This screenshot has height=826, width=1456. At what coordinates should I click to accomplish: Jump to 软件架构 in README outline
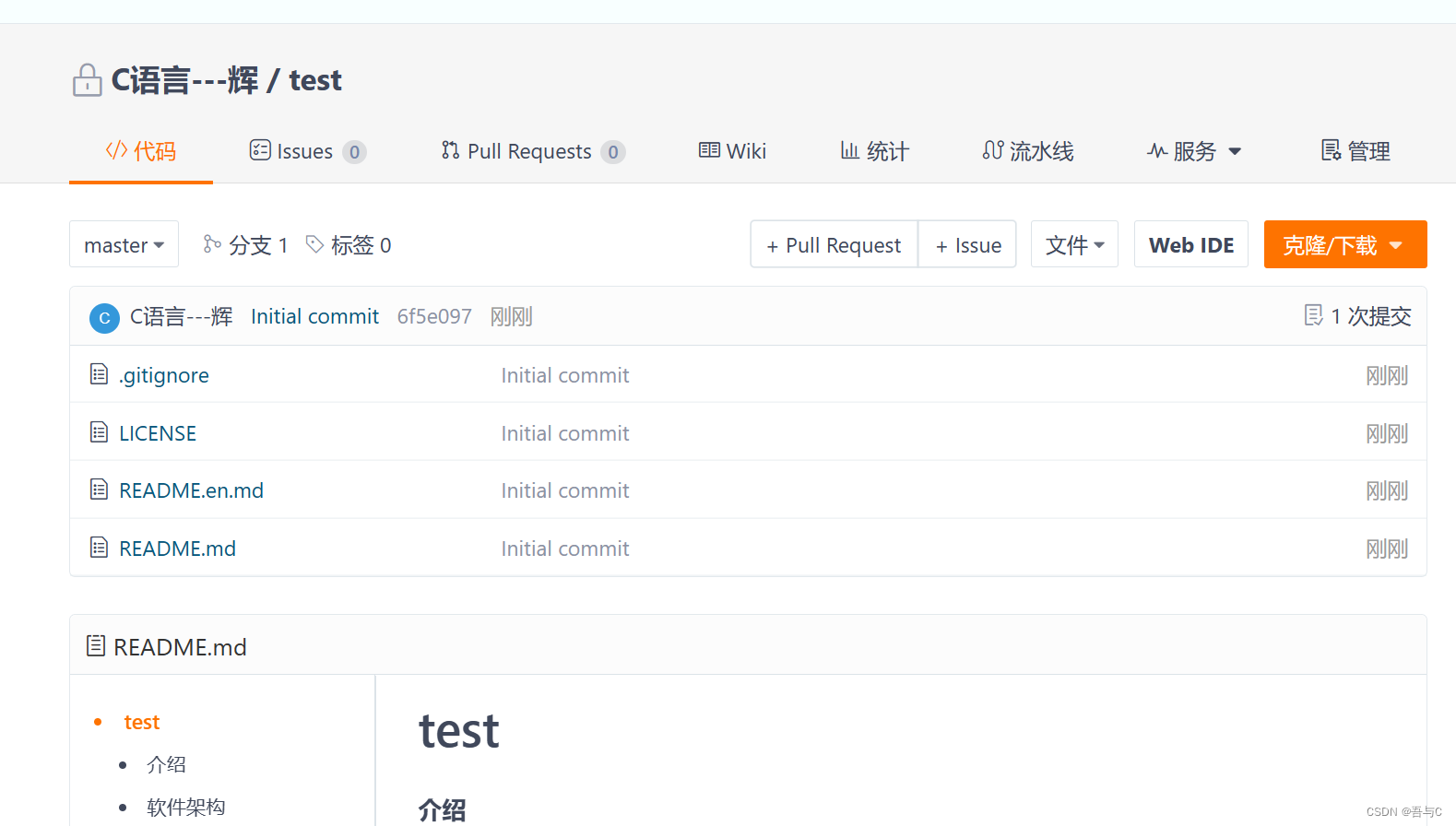pyautogui.click(x=186, y=808)
